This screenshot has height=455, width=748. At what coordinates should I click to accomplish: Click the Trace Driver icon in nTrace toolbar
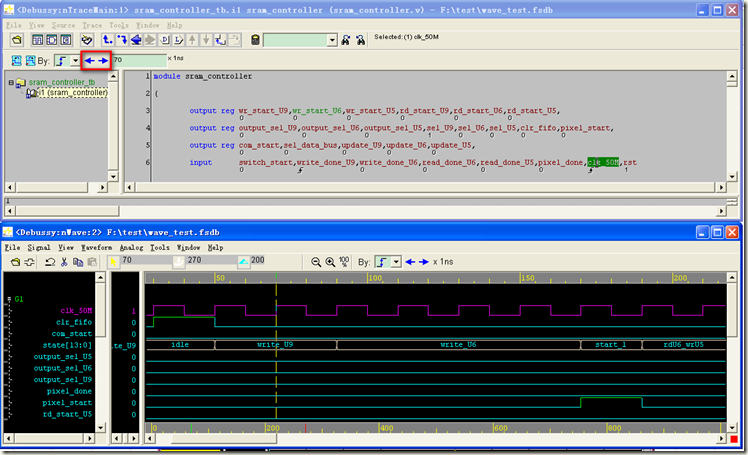pyautogui.click(x=108, y=40)
